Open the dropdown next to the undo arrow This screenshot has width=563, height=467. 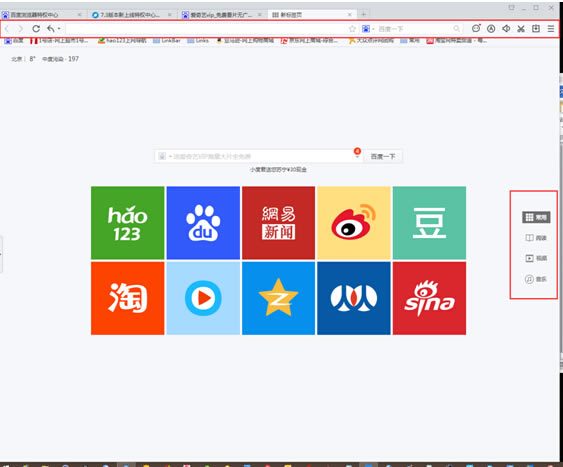pyautogui.click(x=59, y=29)
